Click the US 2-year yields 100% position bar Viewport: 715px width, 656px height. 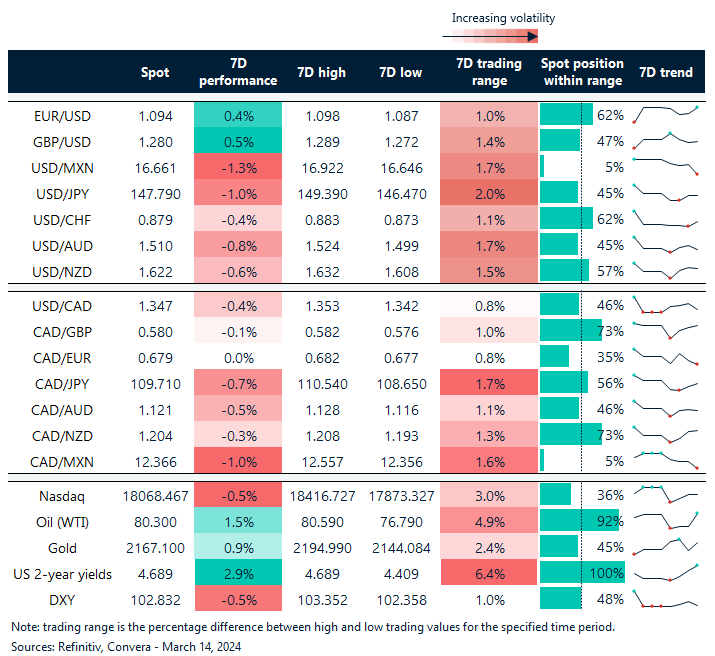tap(581, 572)
